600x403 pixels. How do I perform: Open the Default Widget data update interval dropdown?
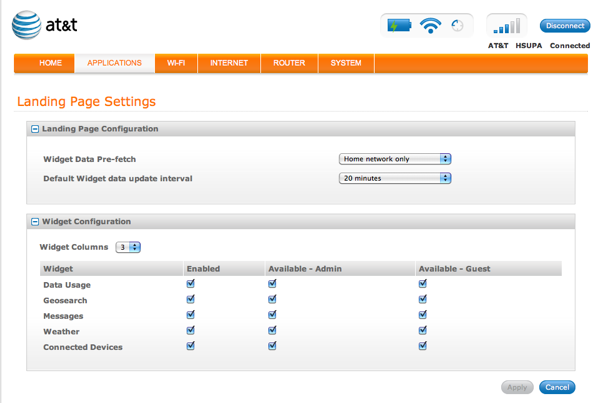[395, 178]
